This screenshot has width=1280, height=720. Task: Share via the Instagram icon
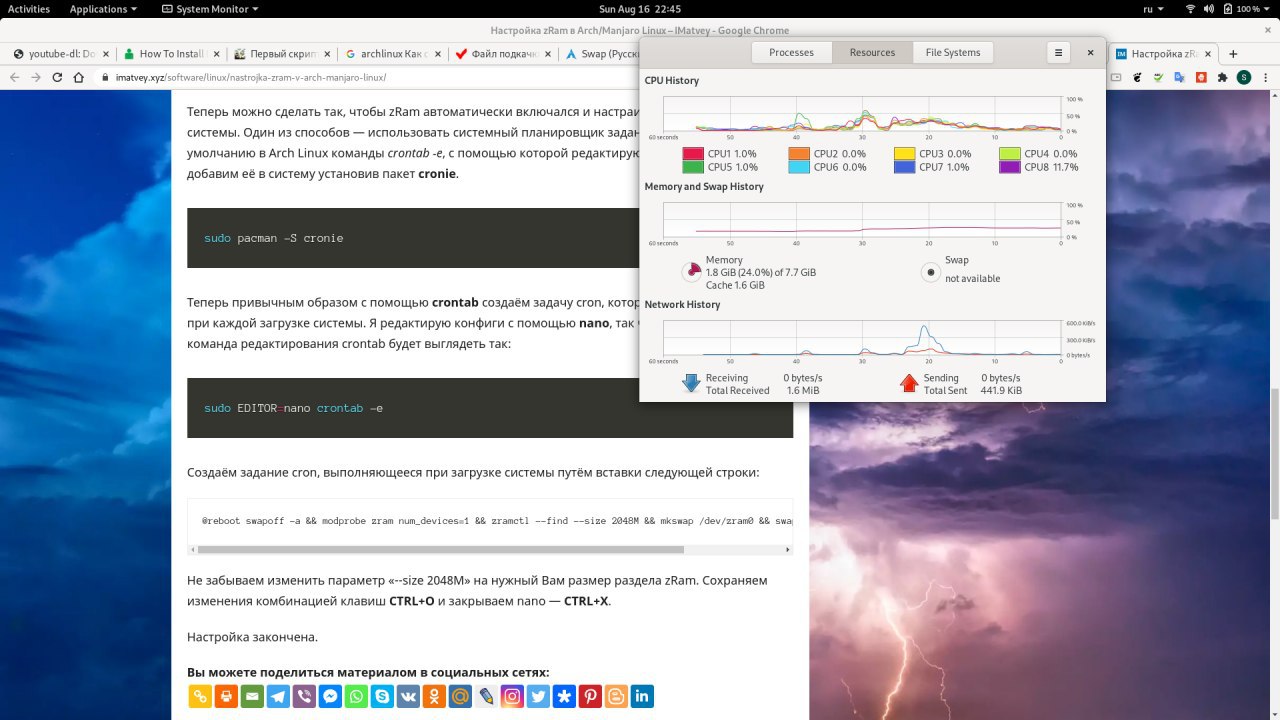point(512,696)
